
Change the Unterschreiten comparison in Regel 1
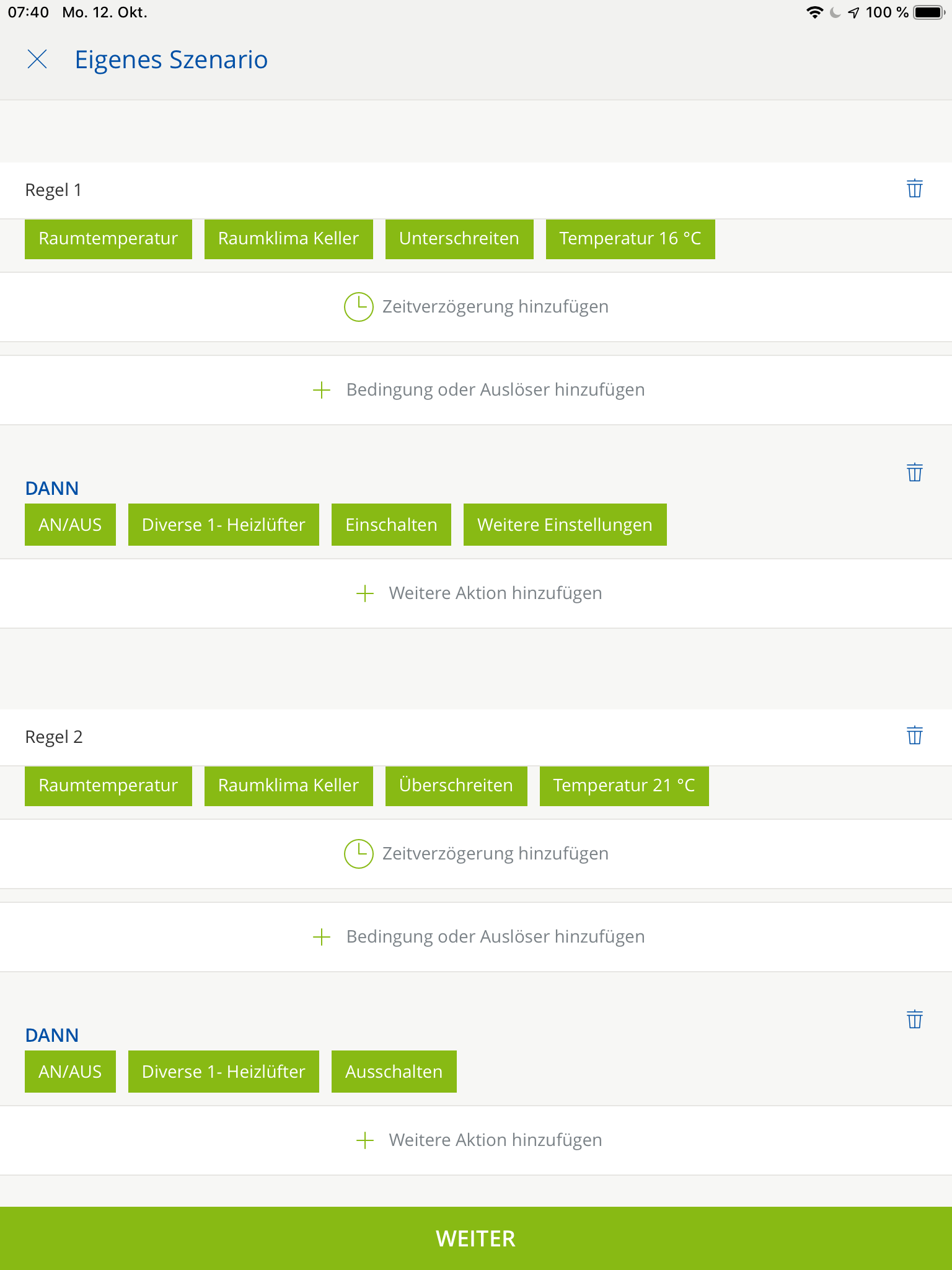tap(459, 239)
